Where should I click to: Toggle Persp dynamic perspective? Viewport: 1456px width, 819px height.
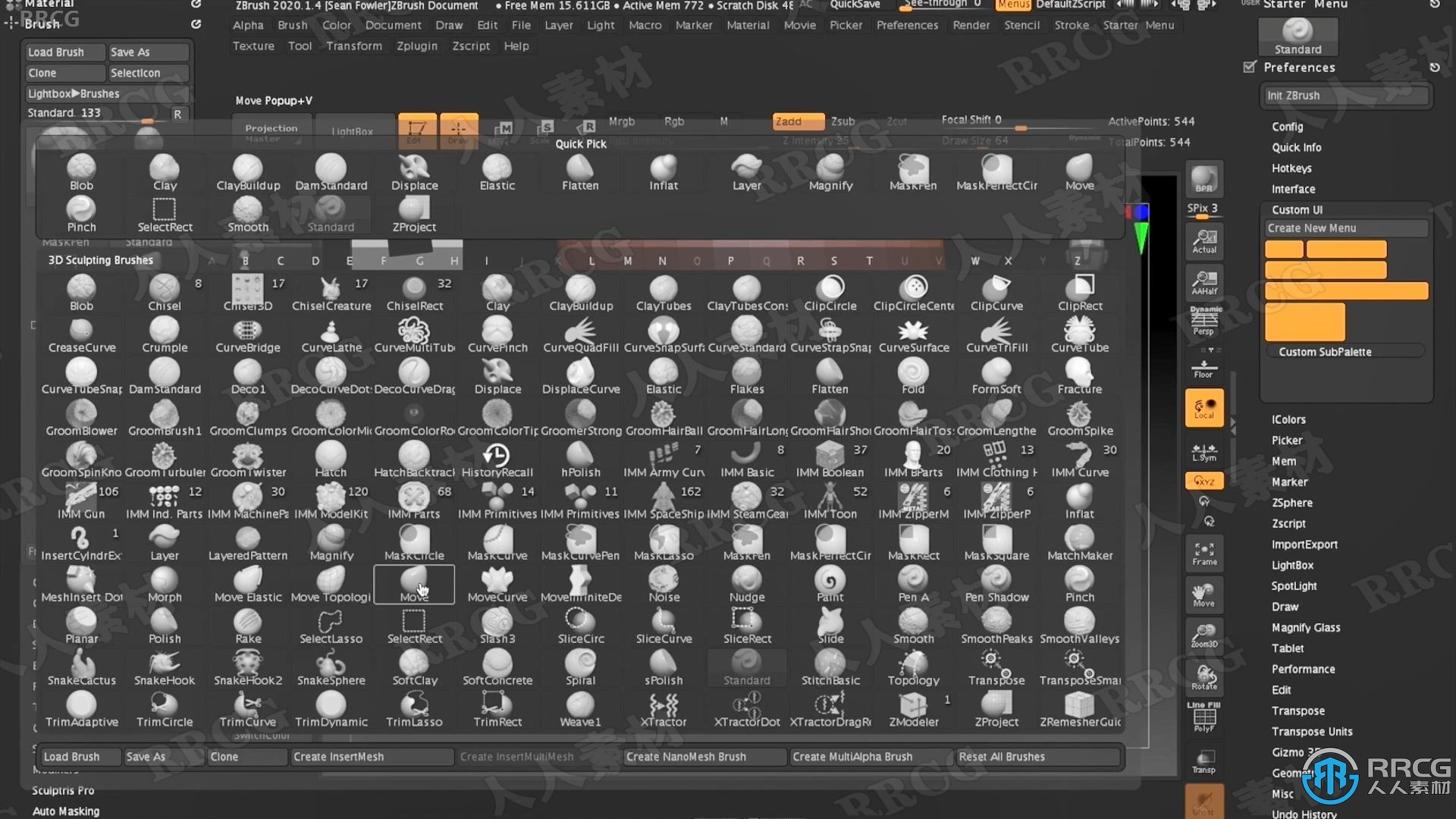pos(1204,322)
